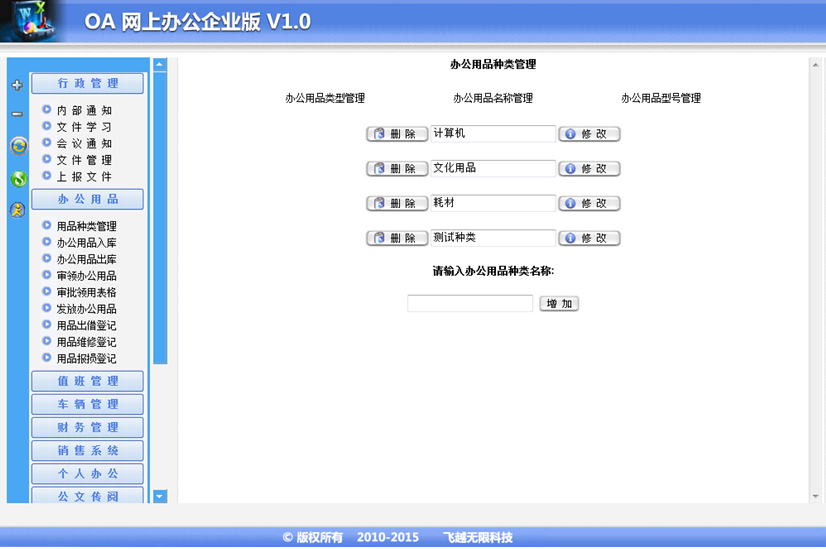Click 修改 button next to 测试种类
Screen dimensions: 826x549
click(x=589, y=239)
